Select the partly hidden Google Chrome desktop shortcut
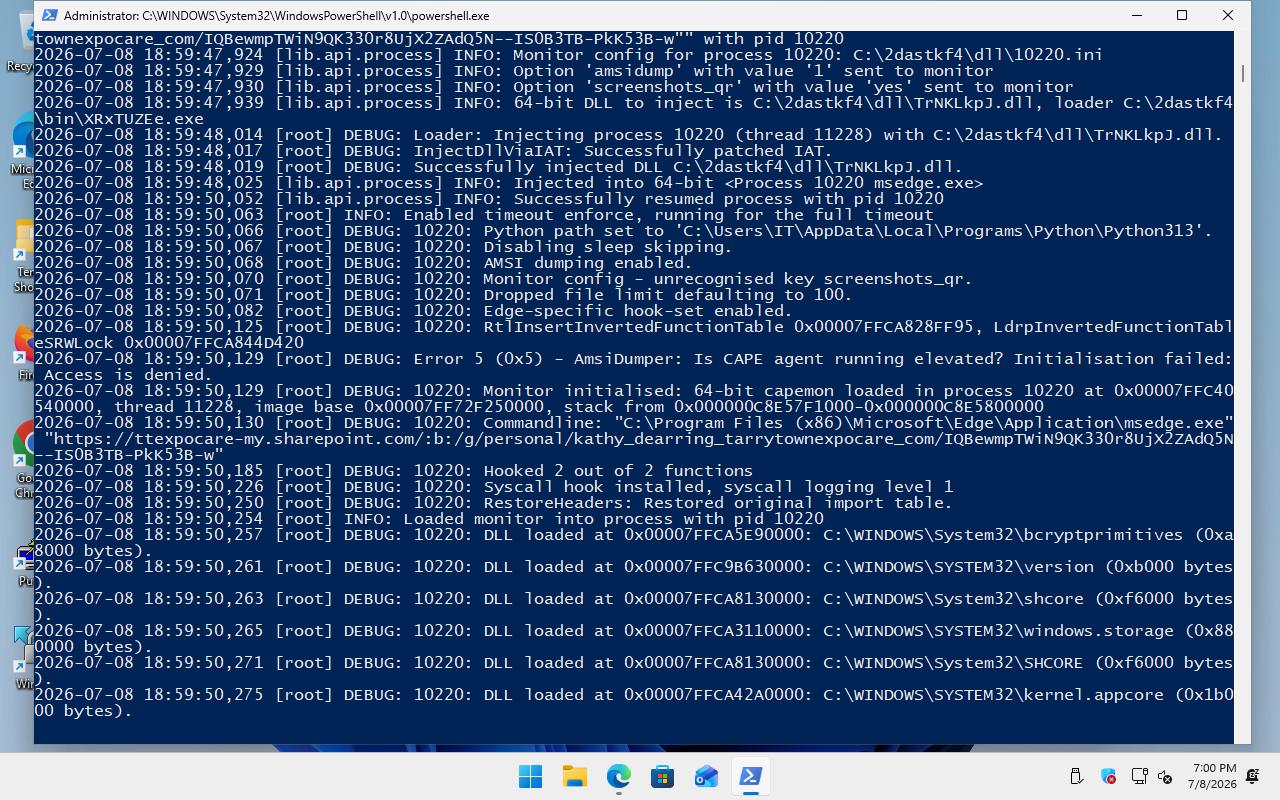 (23, 458)
